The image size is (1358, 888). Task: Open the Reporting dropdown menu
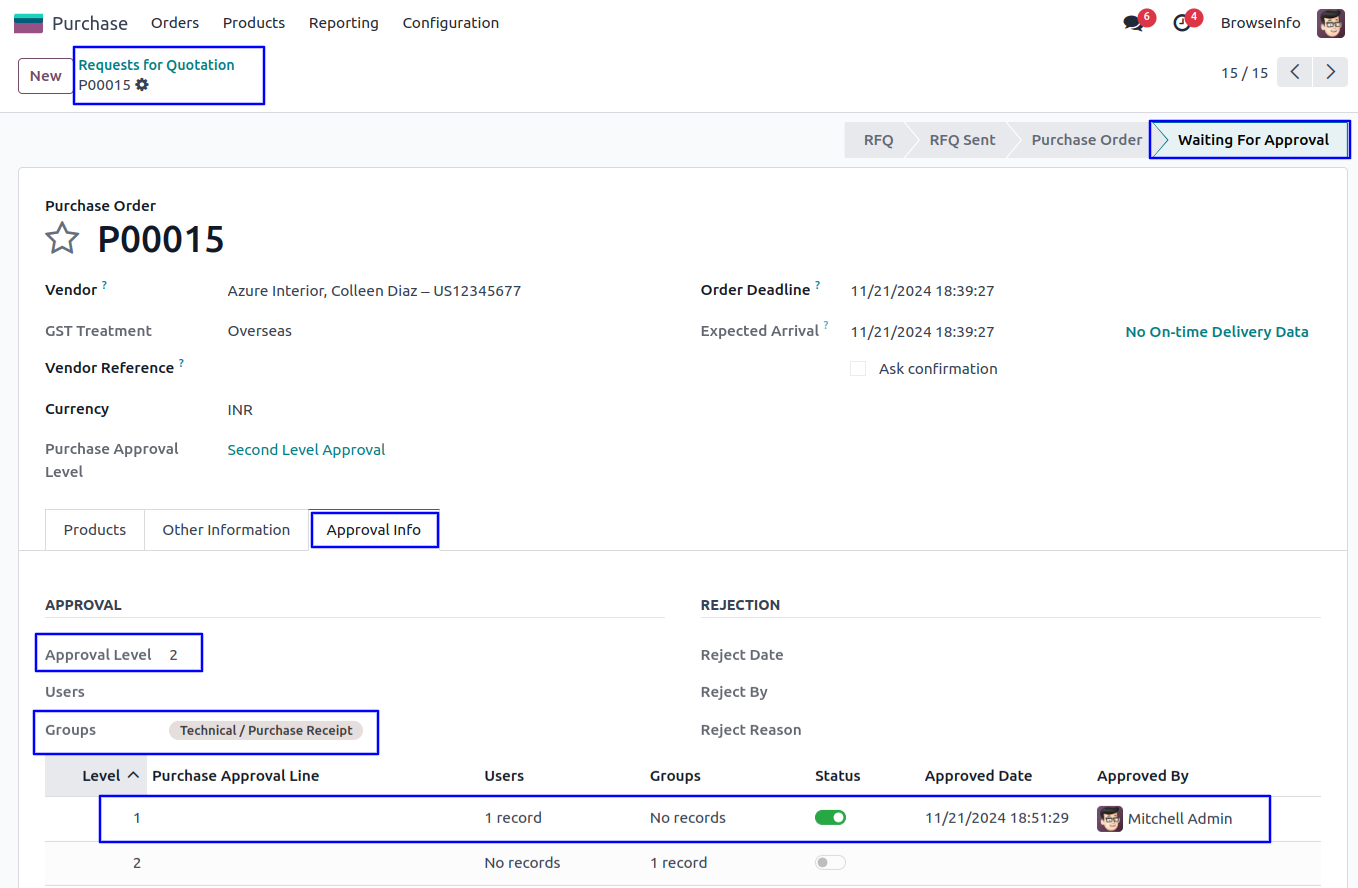(x=343, y=23)
